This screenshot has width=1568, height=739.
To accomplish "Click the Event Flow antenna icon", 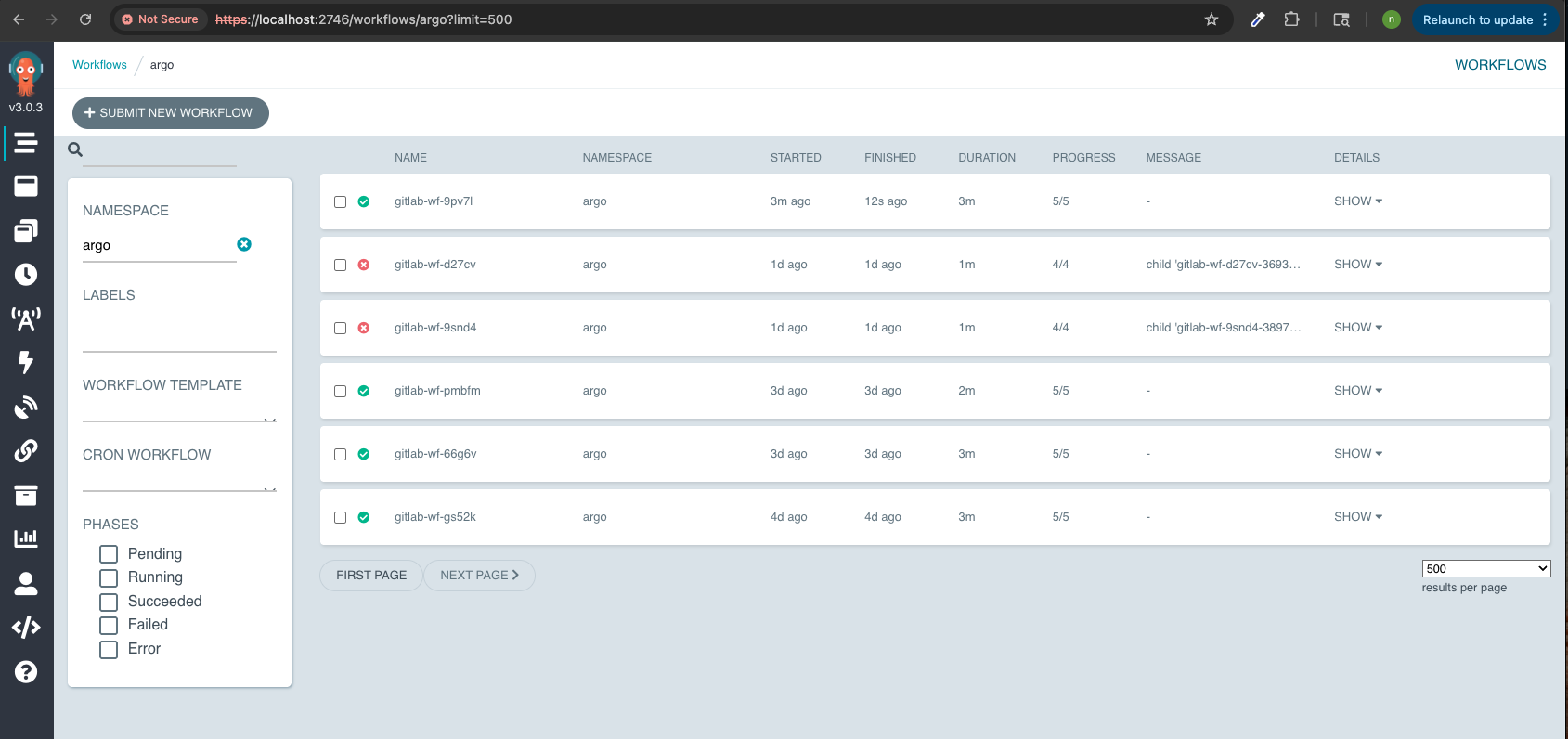I will 26,318.
